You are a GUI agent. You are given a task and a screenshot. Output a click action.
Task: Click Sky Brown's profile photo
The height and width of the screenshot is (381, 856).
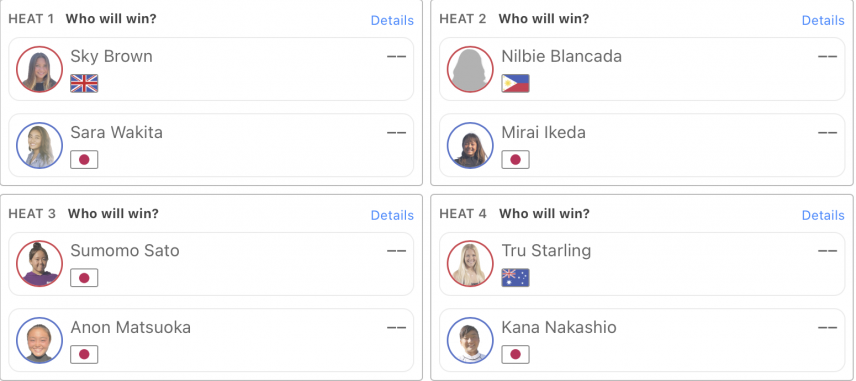coord(39,69)
